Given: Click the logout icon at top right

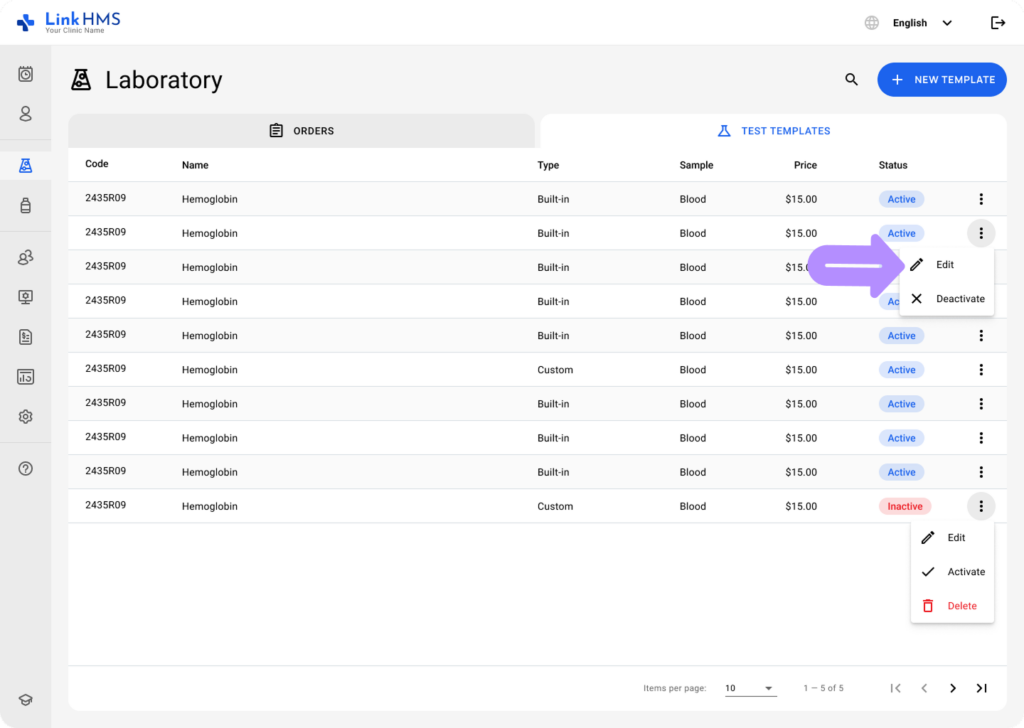Looking at the screenshot, I should 998,22.
